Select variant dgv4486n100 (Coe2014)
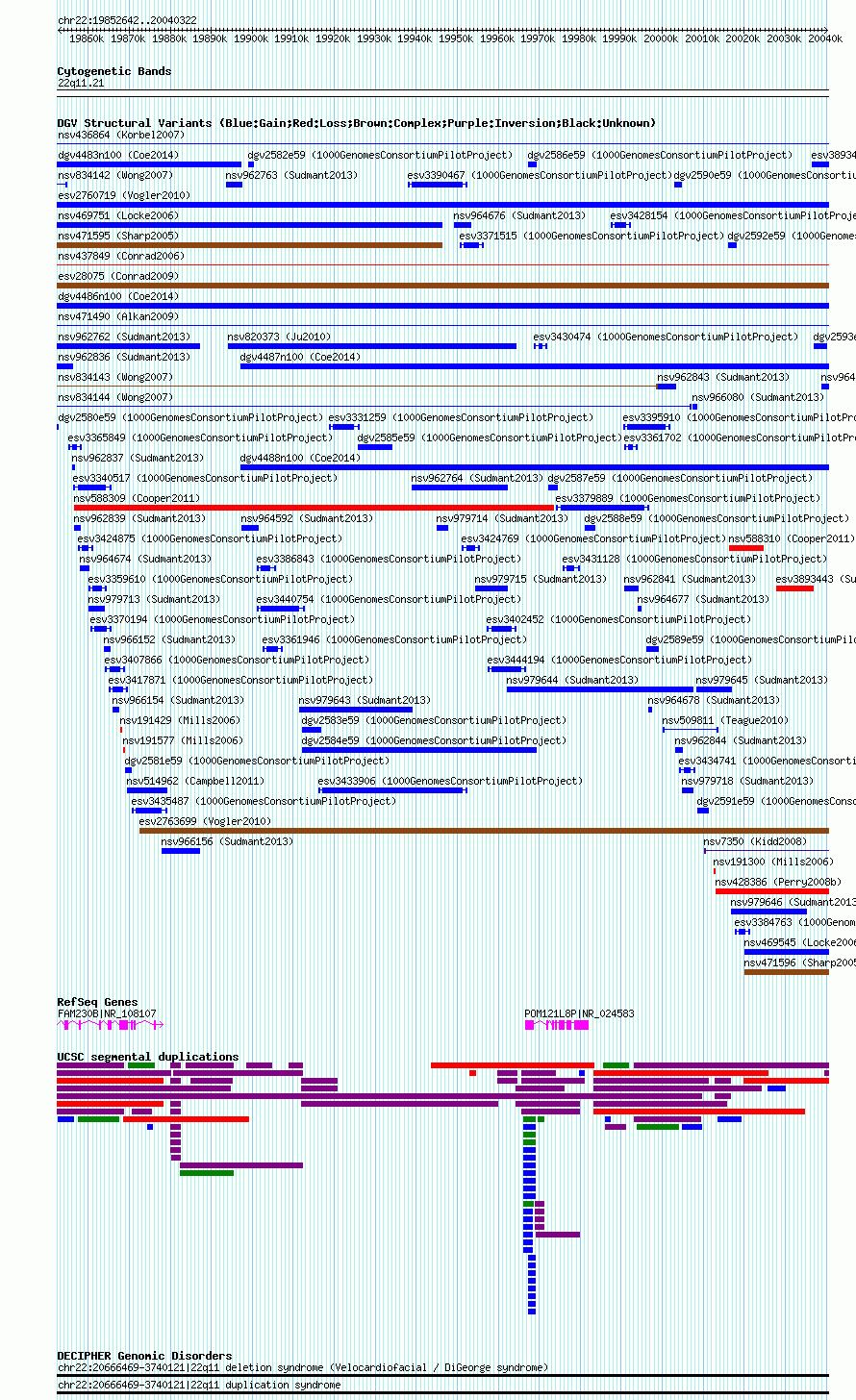856x1400 pixels. point(442,306)
